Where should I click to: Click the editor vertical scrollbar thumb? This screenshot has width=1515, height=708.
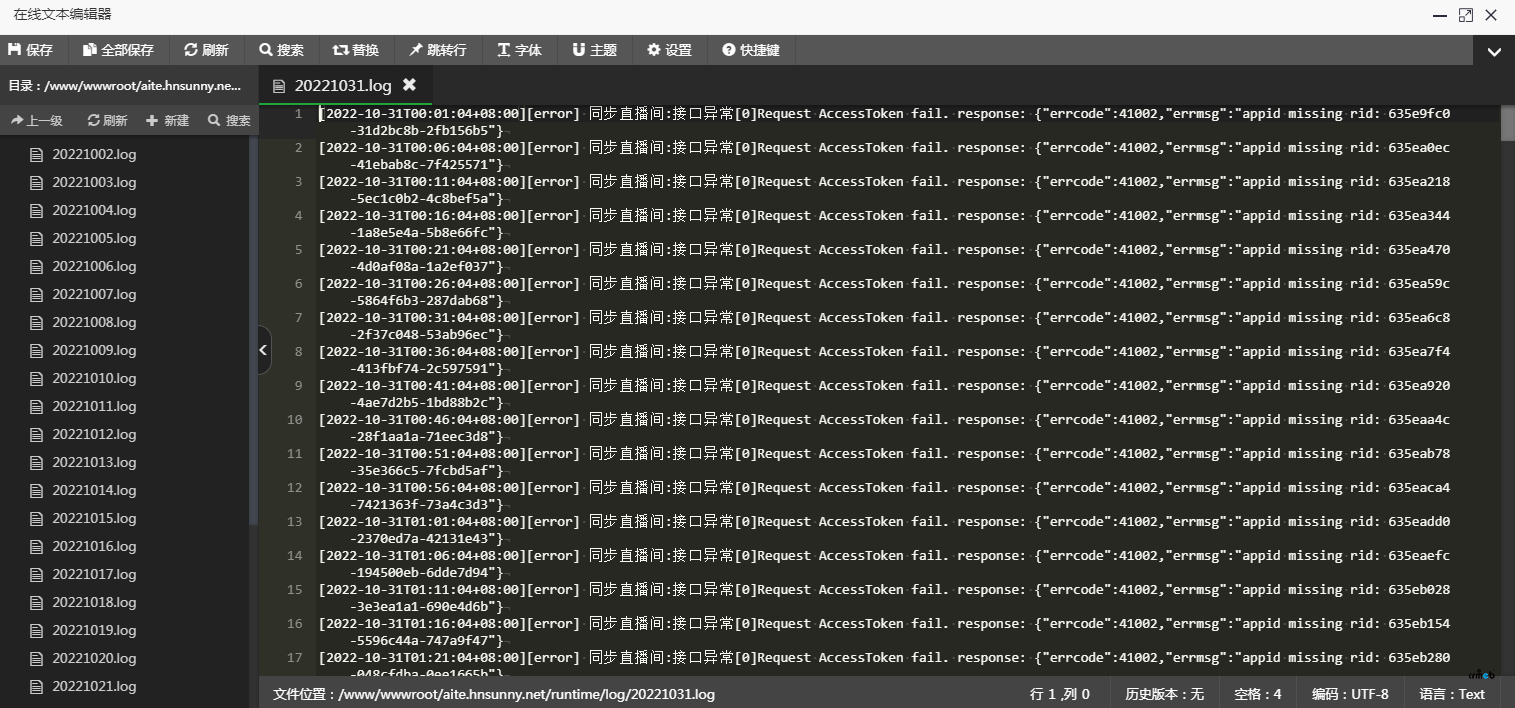pos(1507,123)
